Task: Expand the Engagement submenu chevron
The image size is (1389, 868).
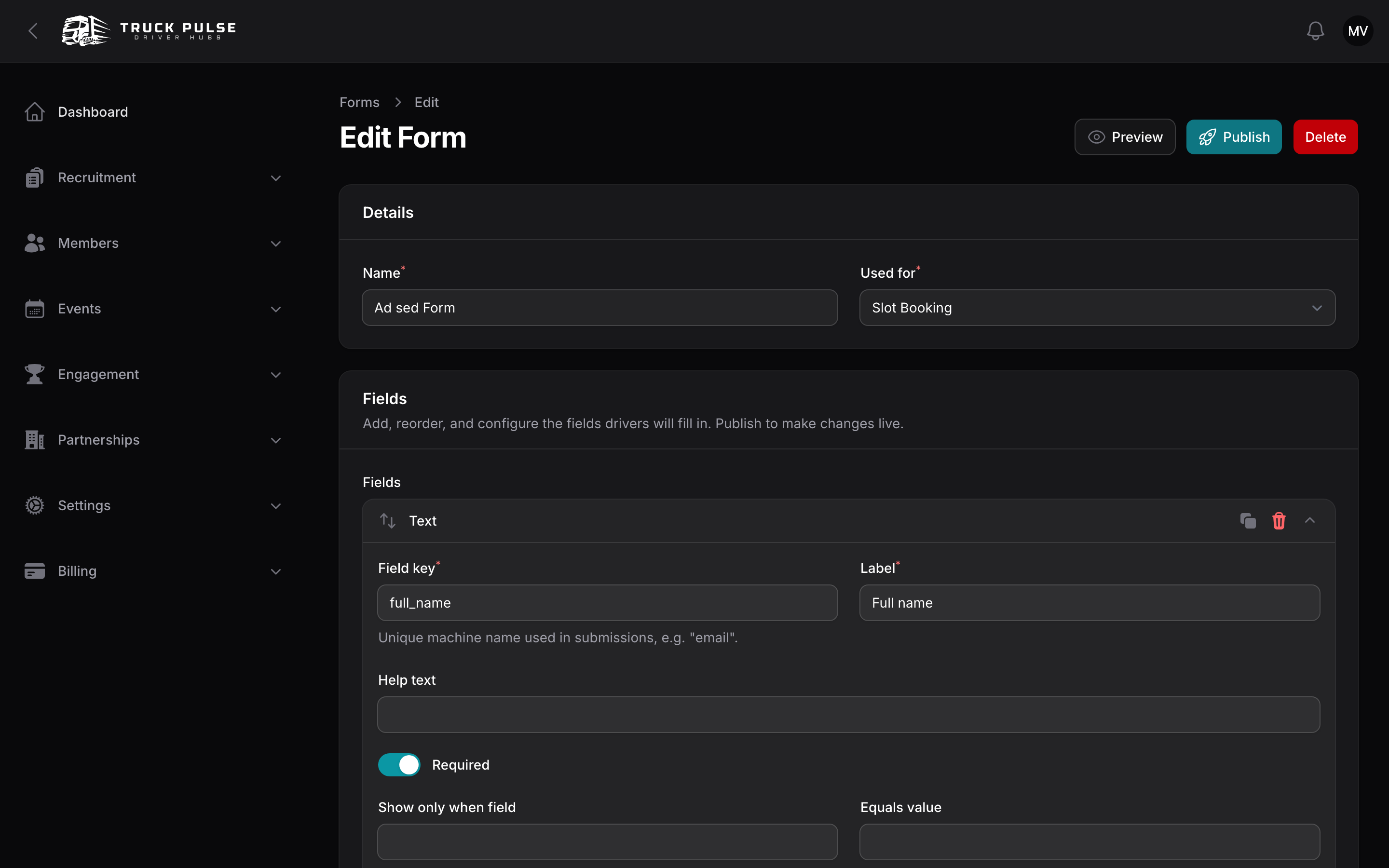Action: tap(275, 375)
